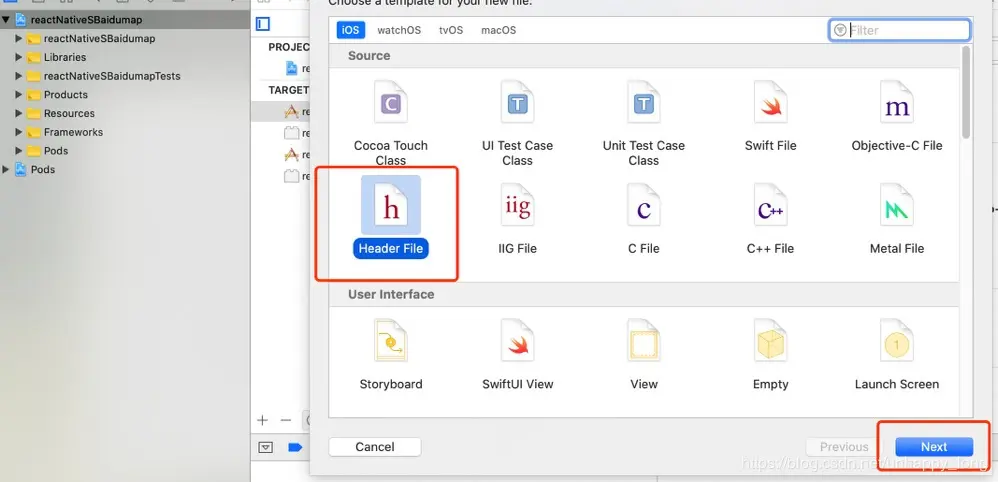The width and height of the screenshot is (998, 482).
Task: Switch to the iOS platform tab
Action: [x=350, y=30]
